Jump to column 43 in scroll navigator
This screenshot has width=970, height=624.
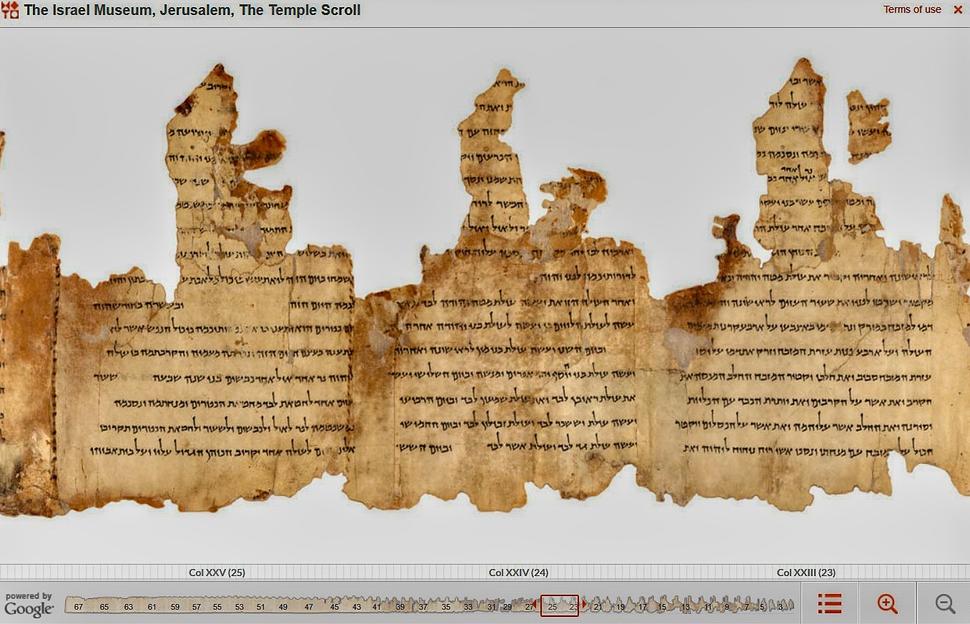(356, 607)
